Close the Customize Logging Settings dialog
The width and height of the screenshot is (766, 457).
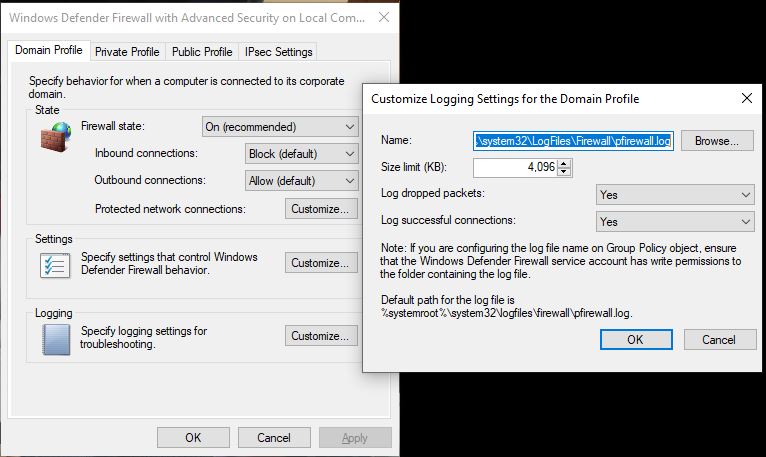click(746, 98)
